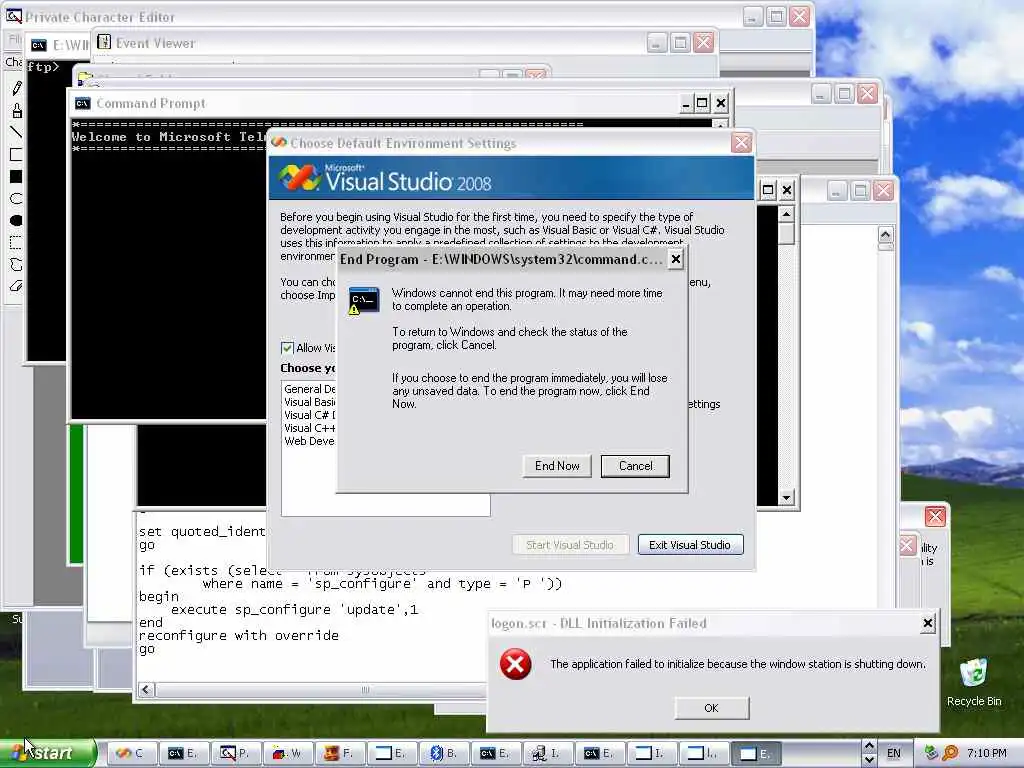Click the first command prompt taskbar button
The width and height of the screenshot is (1024, 768).
[182, 753]
